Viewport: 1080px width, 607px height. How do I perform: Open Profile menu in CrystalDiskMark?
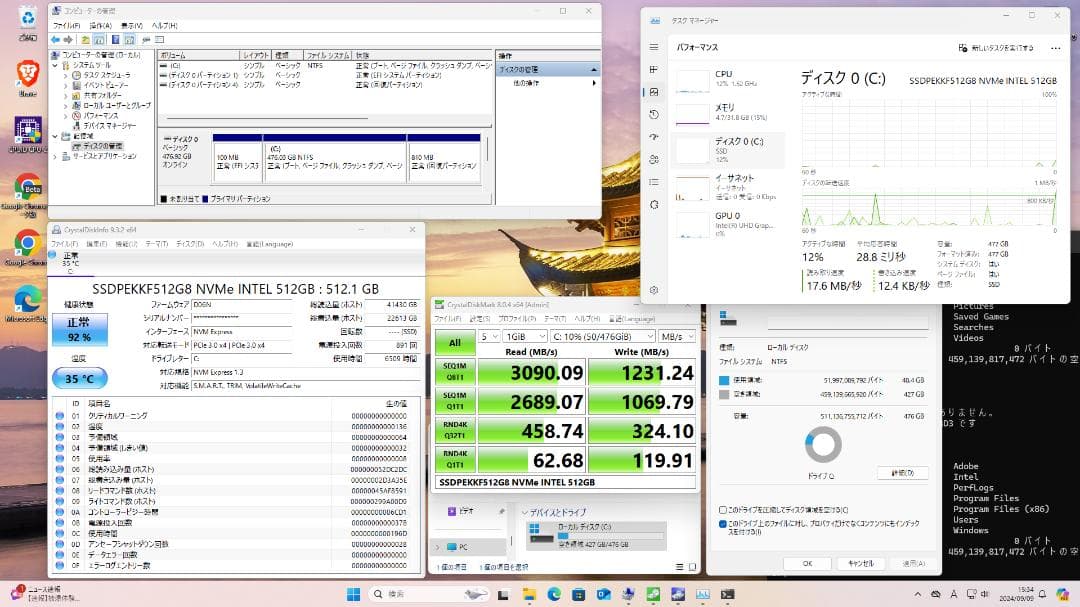pyautogui.click(x=517, y=319)
